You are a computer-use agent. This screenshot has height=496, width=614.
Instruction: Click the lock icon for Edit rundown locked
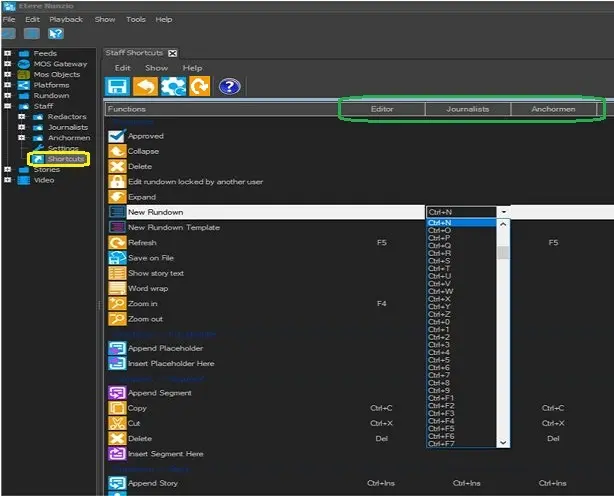[116, 181]
